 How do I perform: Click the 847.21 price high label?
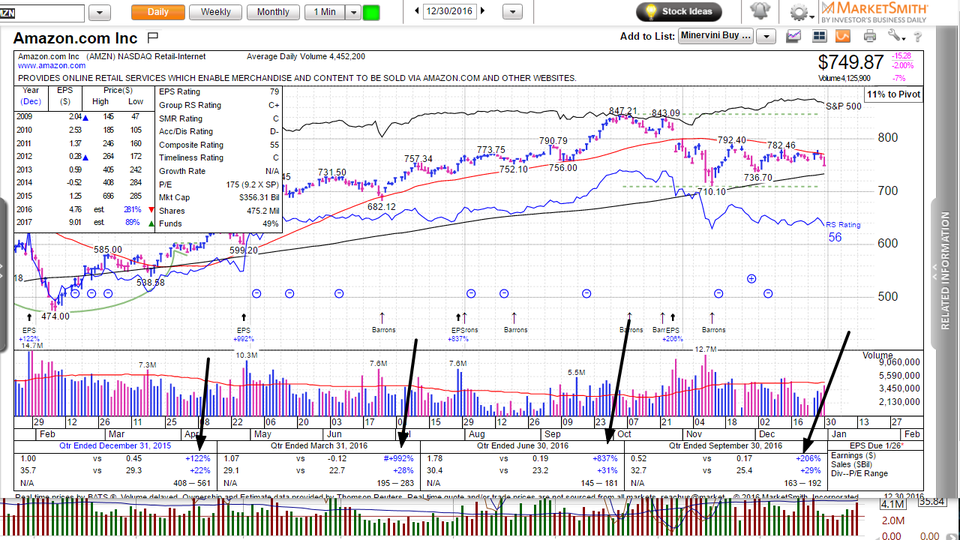pos(623,111)
